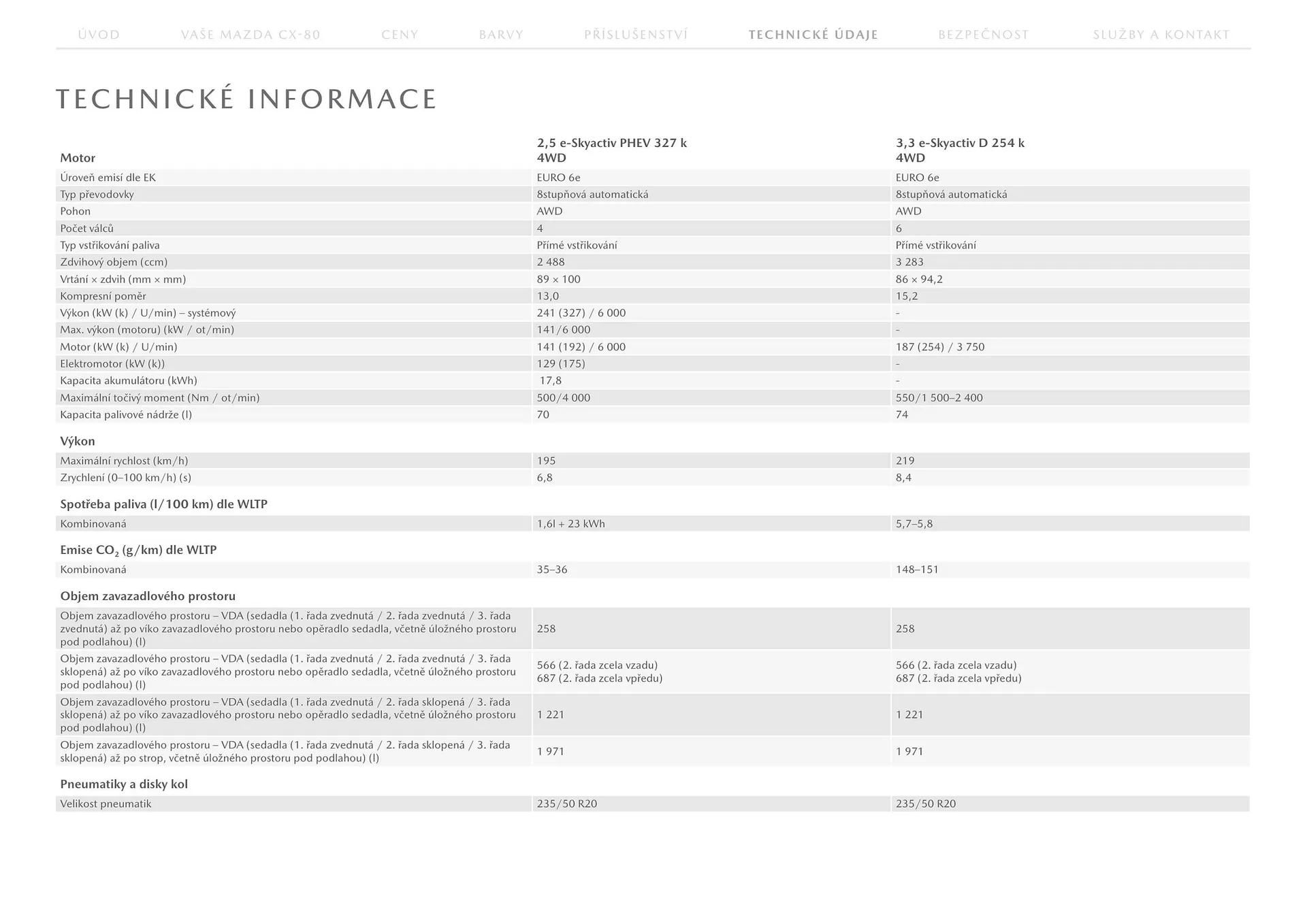
Task: Open the BEZPEČNOST tab
Action: (x=983, y=35)
